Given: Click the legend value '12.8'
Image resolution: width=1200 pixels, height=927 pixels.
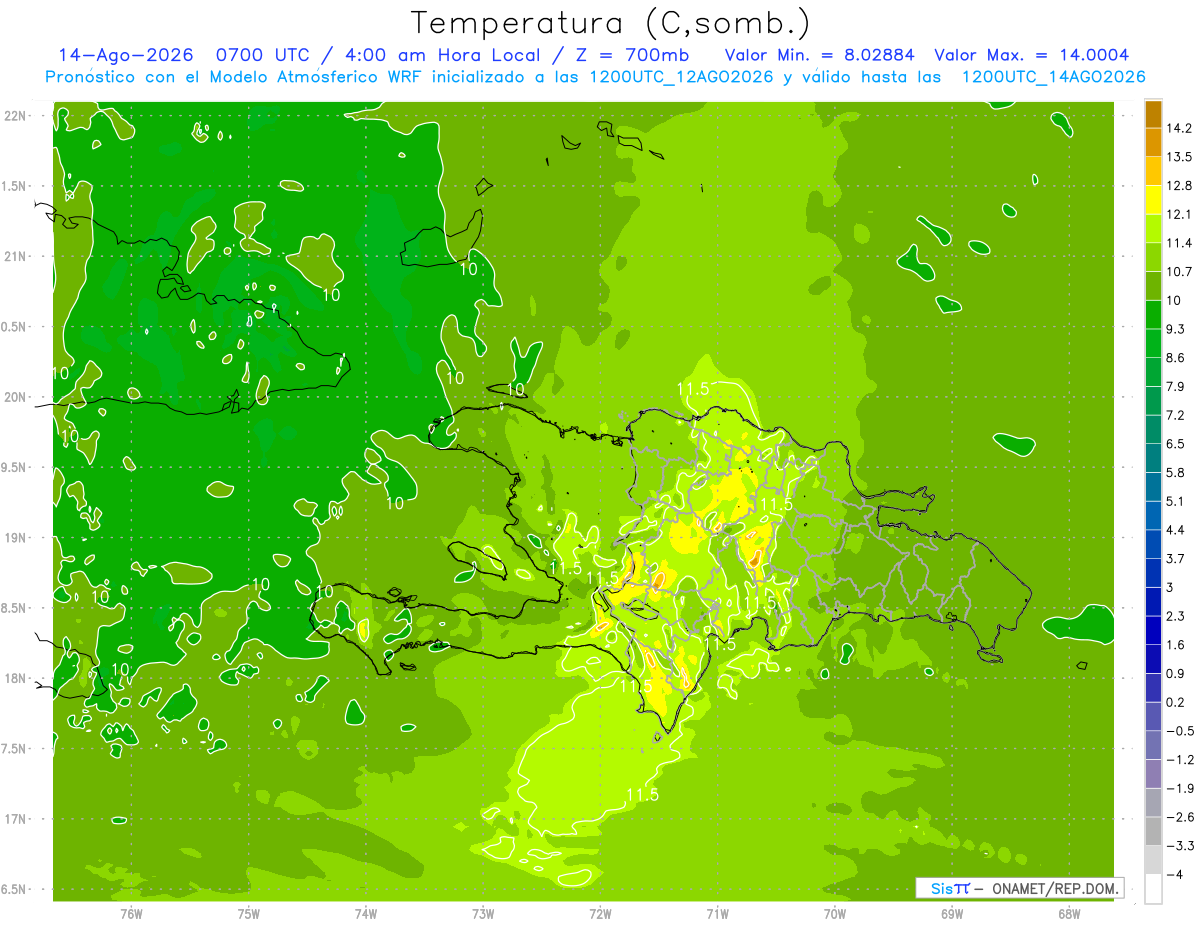Looking at the screenshot, I should pyautogui.click(x=1180, y=186).
